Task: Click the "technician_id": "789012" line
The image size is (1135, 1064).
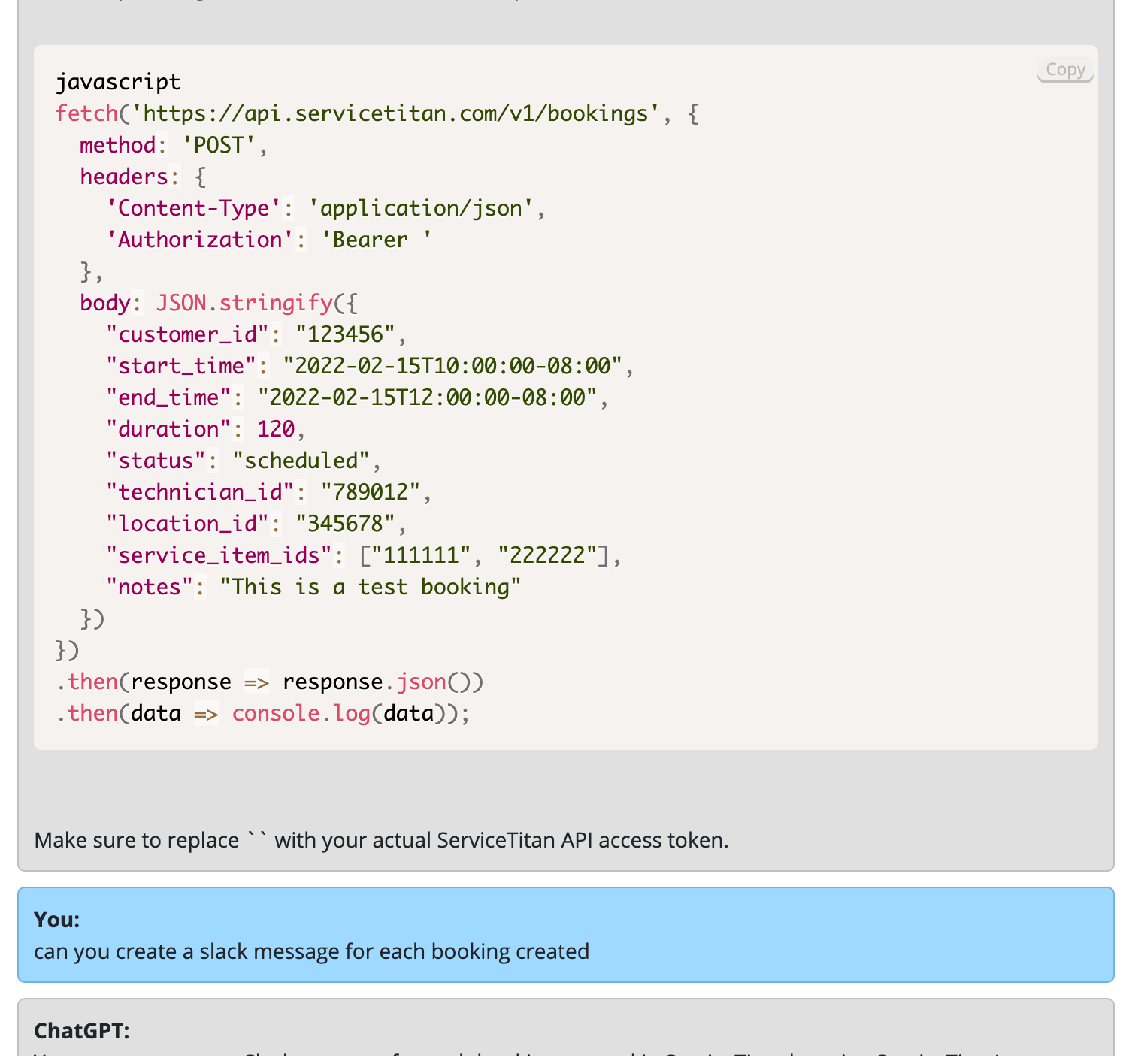Action: pos(269,492)
